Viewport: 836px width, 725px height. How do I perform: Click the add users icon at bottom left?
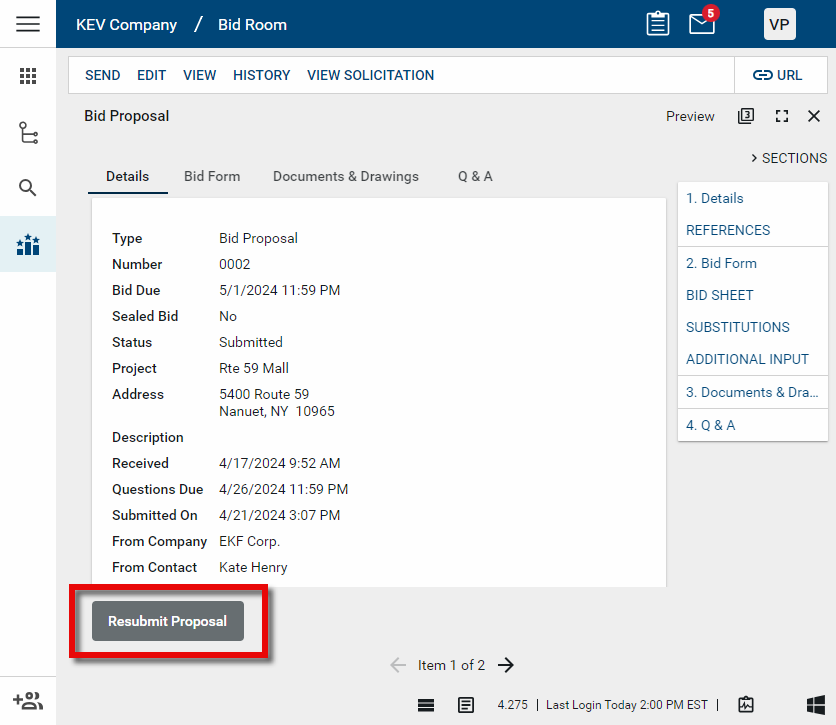pyautogui.click(x=28, y=700)
